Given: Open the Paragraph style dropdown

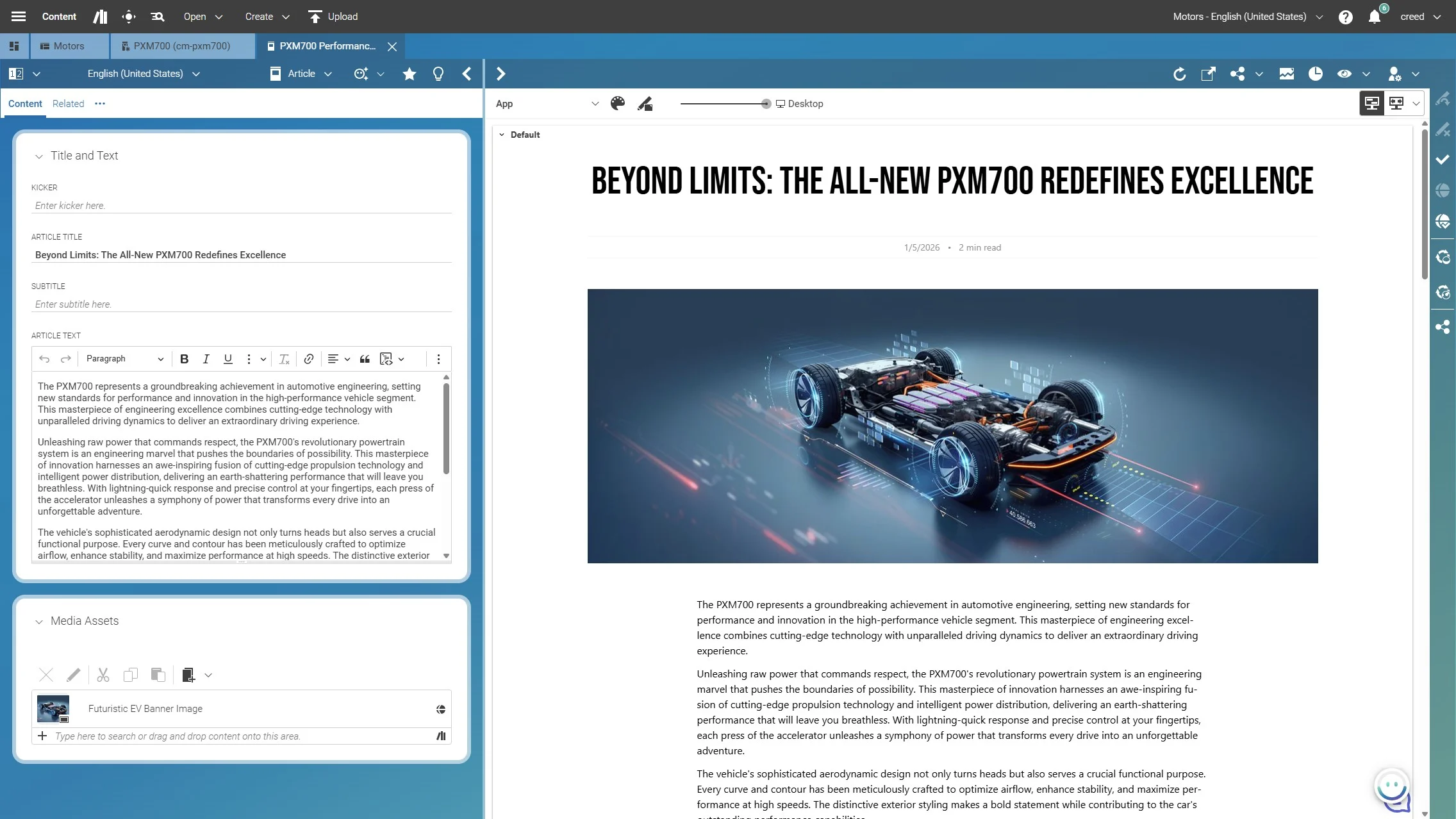Looking at the screenshot, I should (x=125, y=359).
